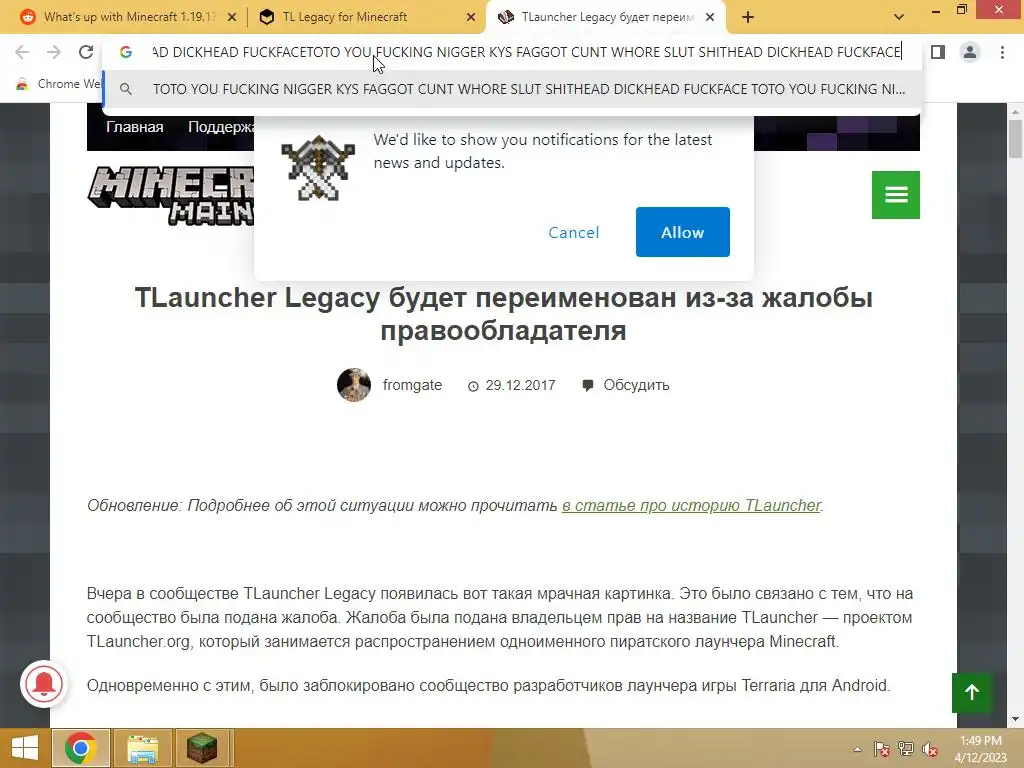Open File Explorer from the taskbar

(x=142, y=748)
